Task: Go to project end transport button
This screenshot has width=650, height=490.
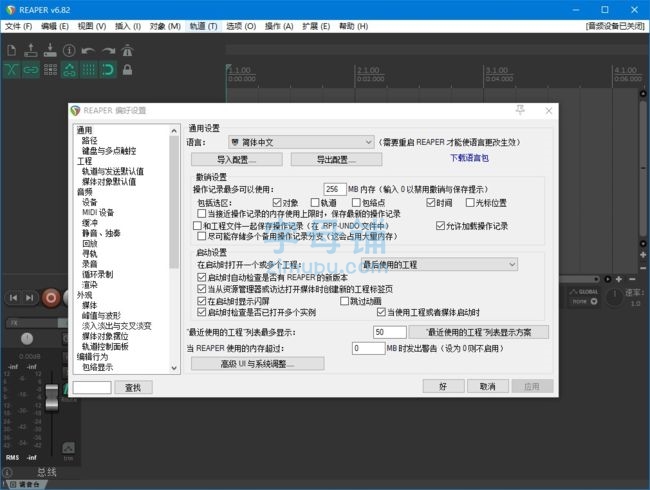Action: [29, 298]
